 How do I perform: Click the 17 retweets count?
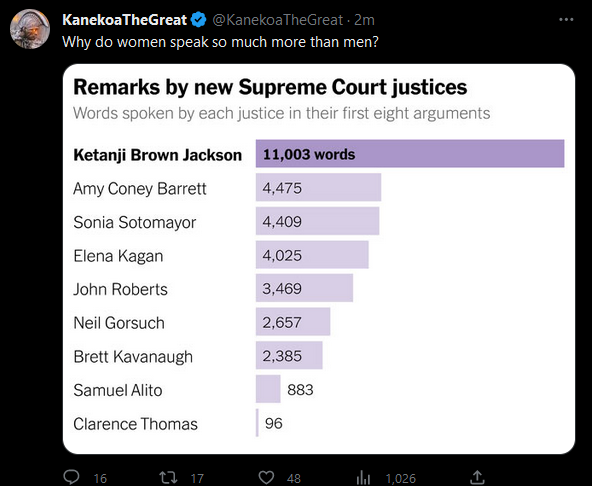pos(197,478)
